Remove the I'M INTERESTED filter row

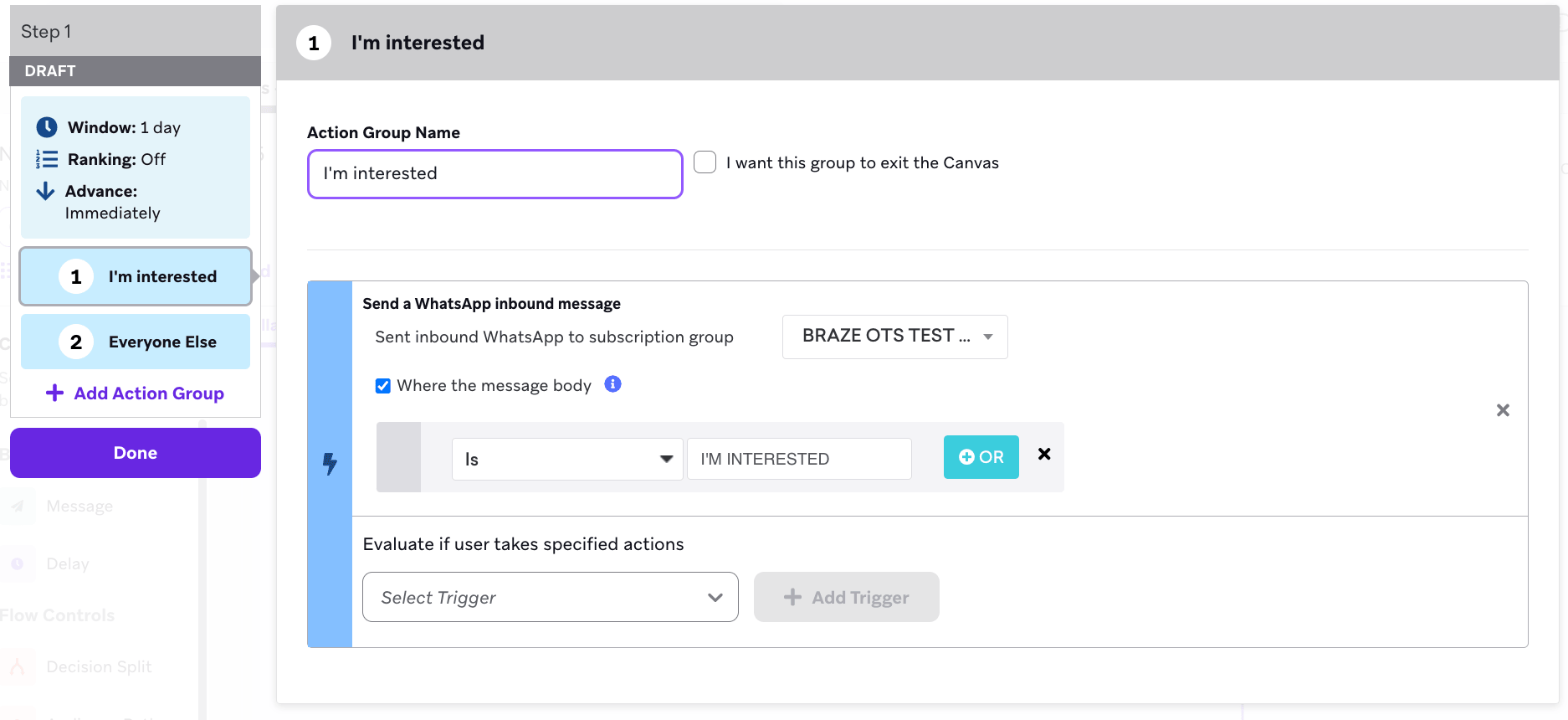click(1044, 454)
